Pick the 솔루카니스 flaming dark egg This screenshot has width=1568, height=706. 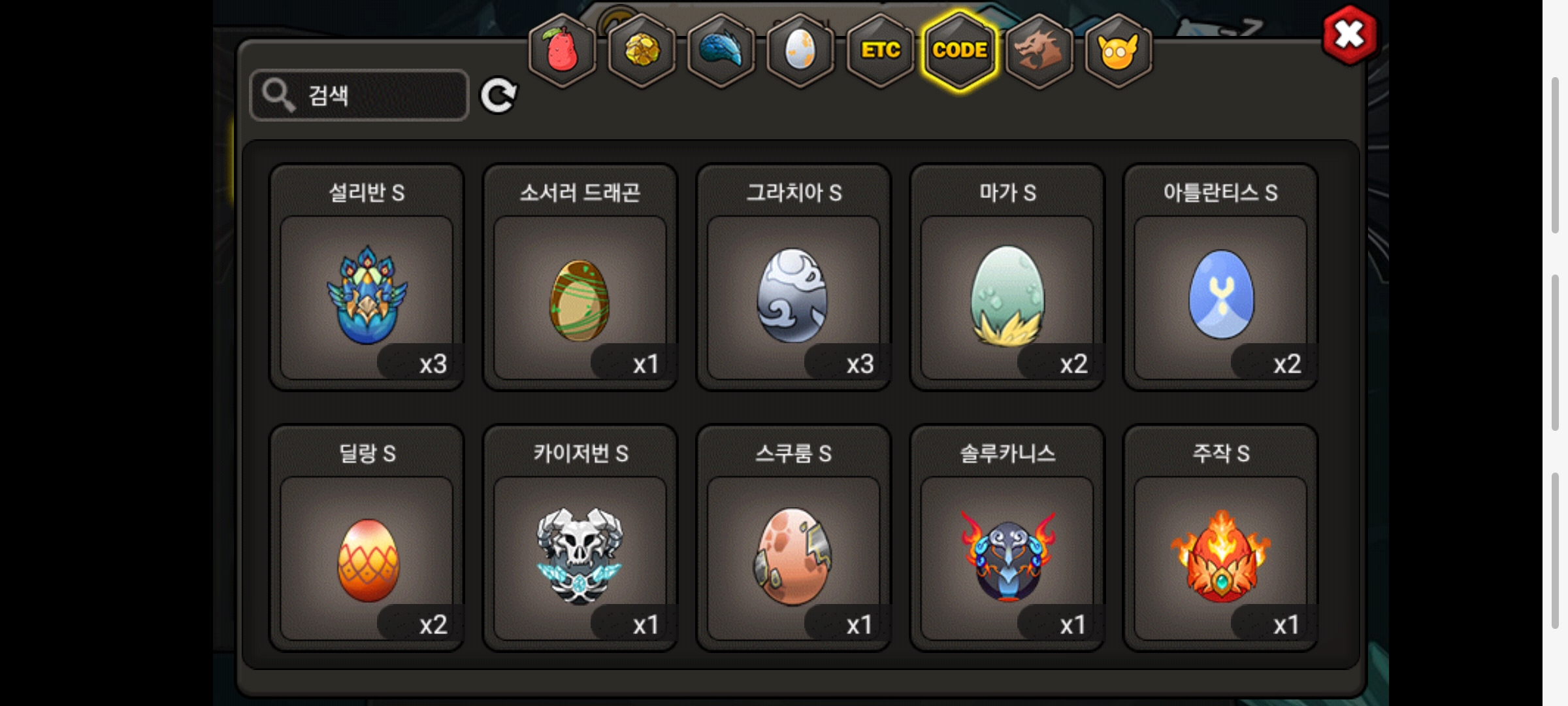pyautogui.click(x=1007, y=538)
